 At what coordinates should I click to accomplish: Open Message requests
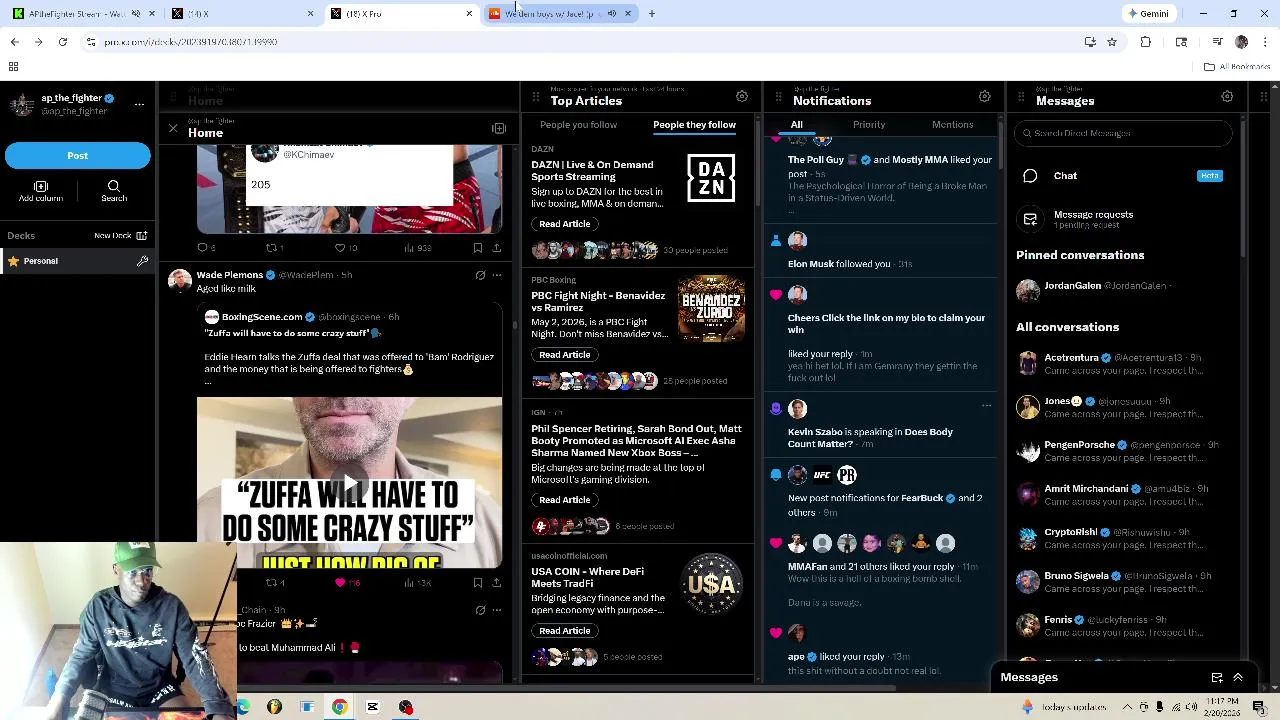click(x=1124, y=219)
